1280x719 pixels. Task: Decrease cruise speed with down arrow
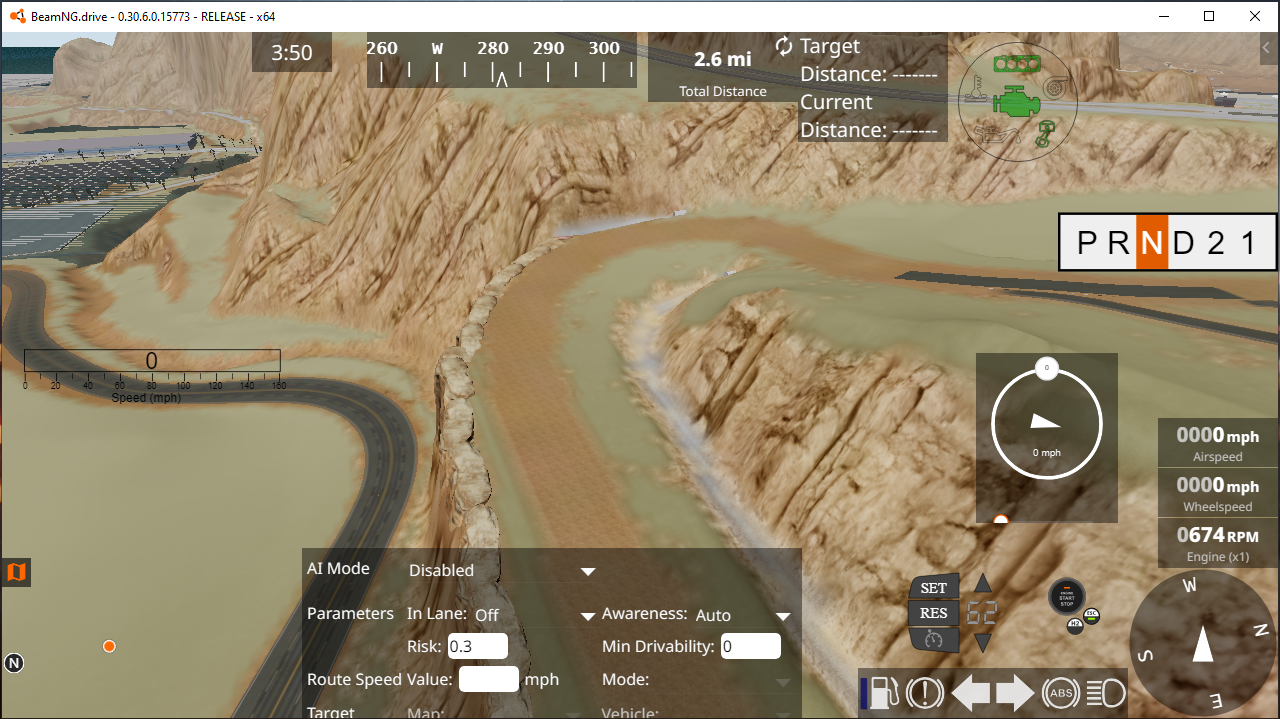[x=983, y=642]
